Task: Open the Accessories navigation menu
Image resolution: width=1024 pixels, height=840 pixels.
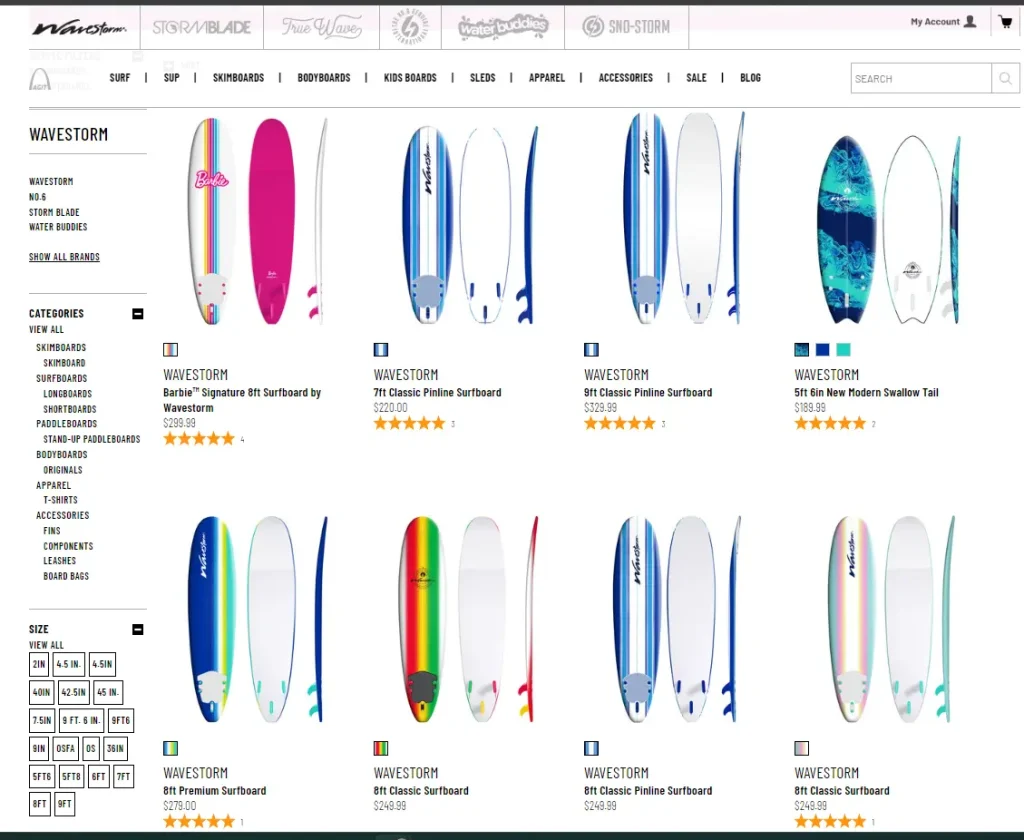Action: click(x=625, y=78)
